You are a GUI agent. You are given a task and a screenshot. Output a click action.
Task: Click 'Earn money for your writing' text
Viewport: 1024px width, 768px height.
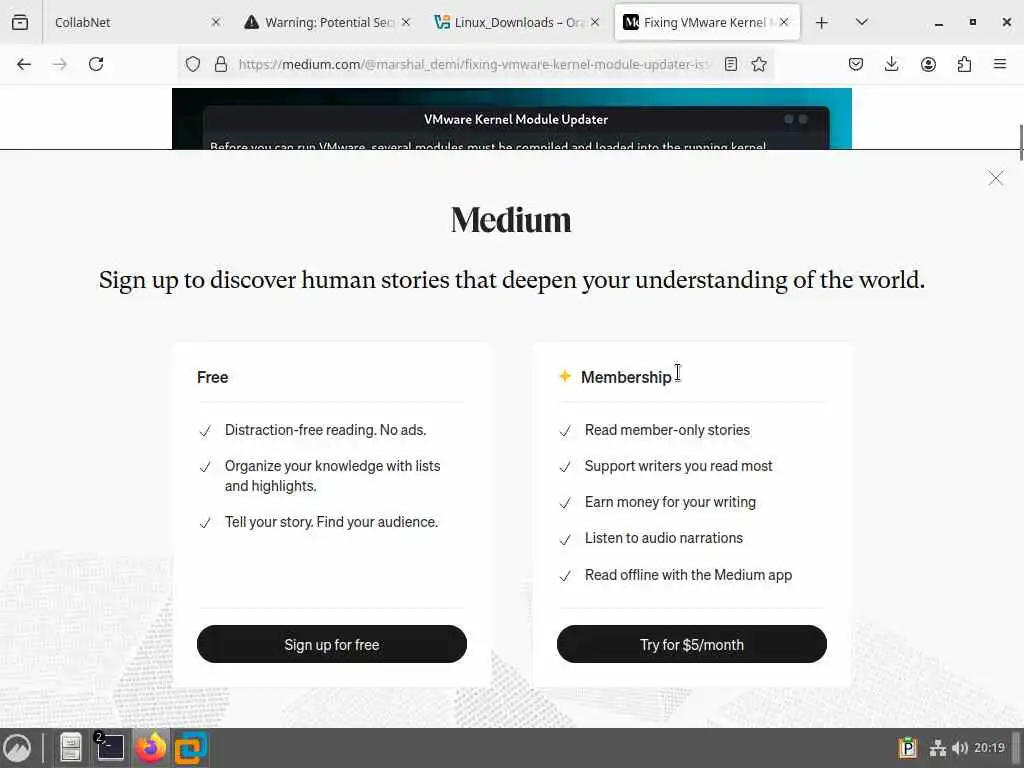(x=670, y=502)
